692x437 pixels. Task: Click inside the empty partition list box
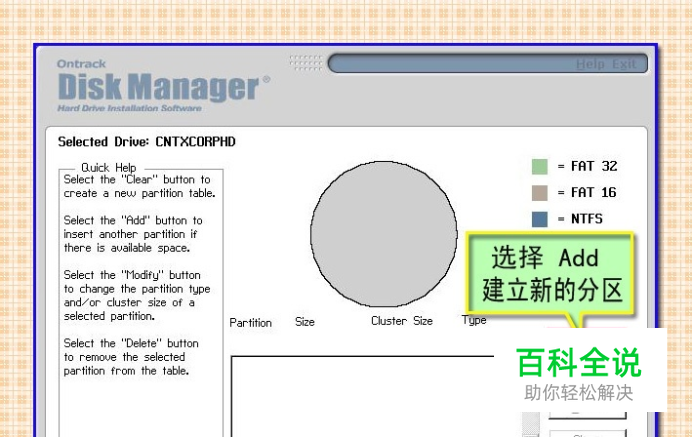(362, 396)
